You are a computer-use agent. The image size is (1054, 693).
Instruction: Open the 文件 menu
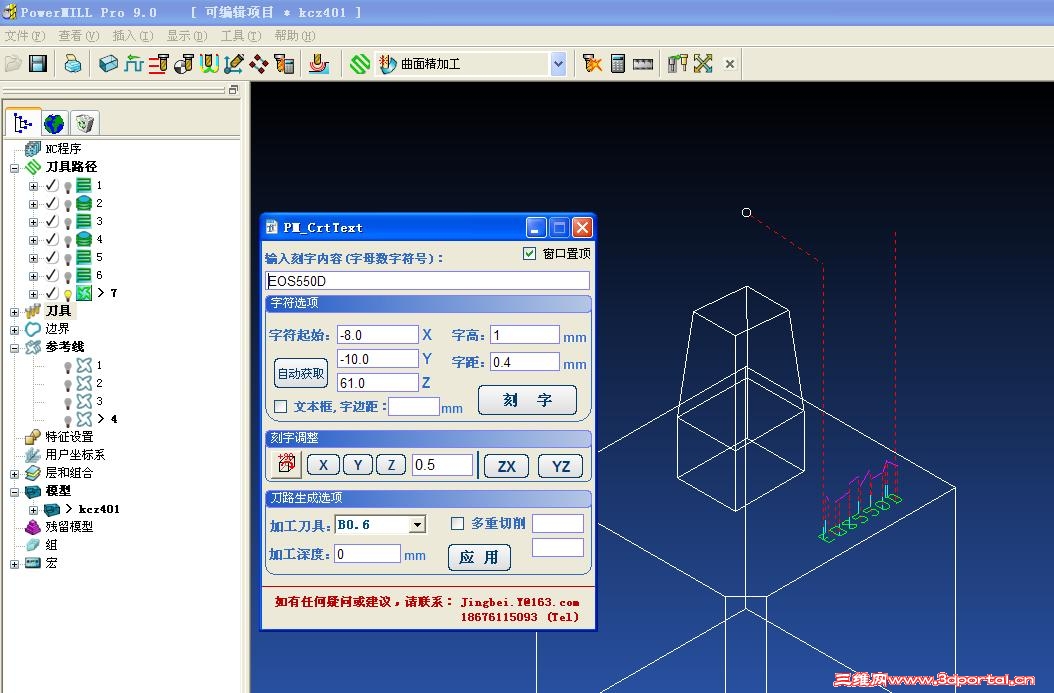25,36
